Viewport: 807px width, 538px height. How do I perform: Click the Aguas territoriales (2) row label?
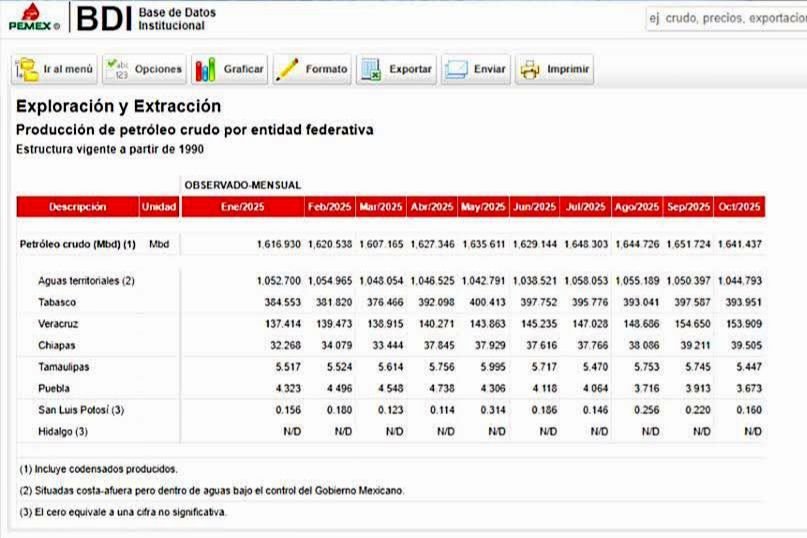(x=86, y=281)
